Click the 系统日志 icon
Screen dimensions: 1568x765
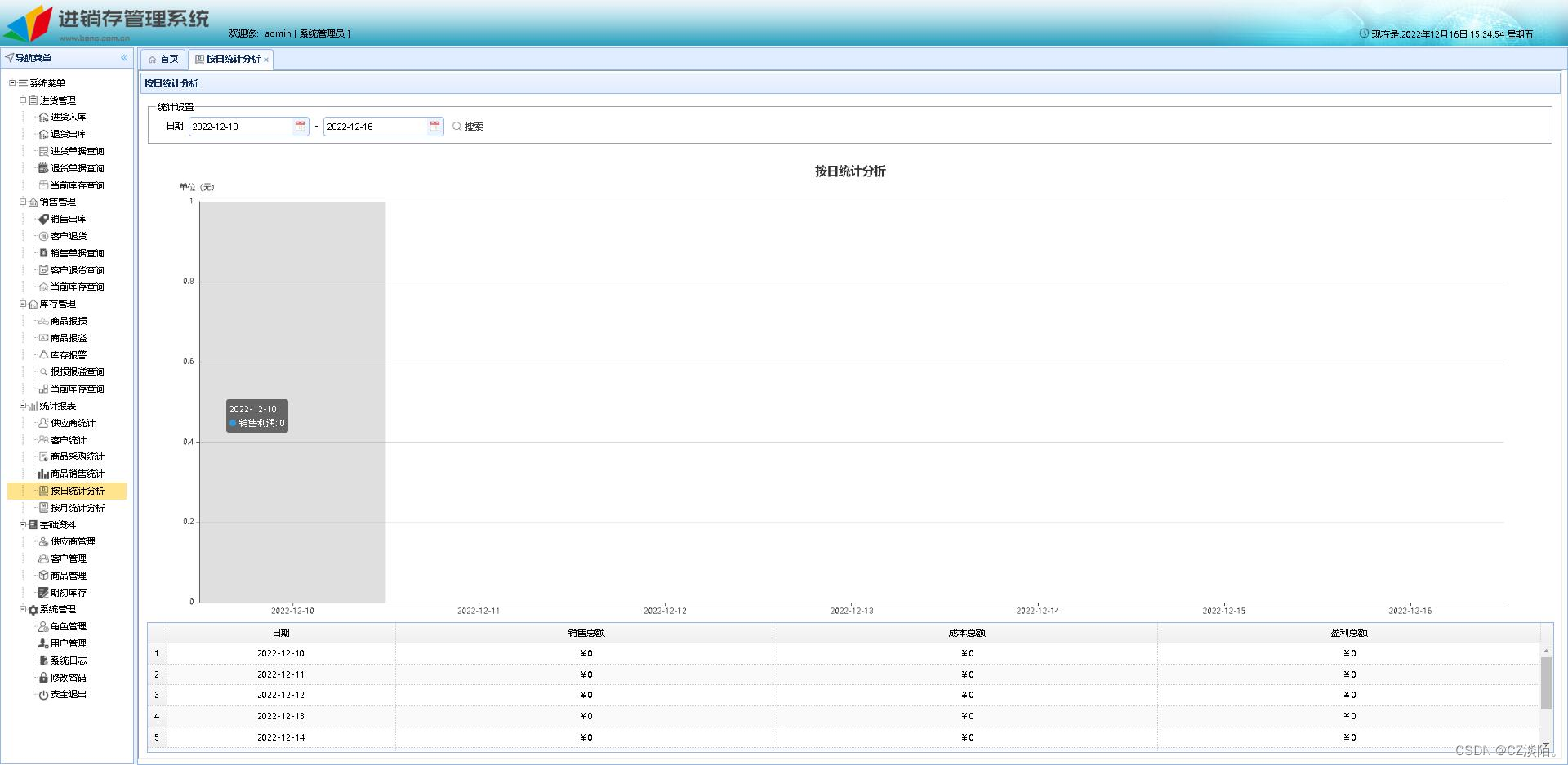pos(44,660)
